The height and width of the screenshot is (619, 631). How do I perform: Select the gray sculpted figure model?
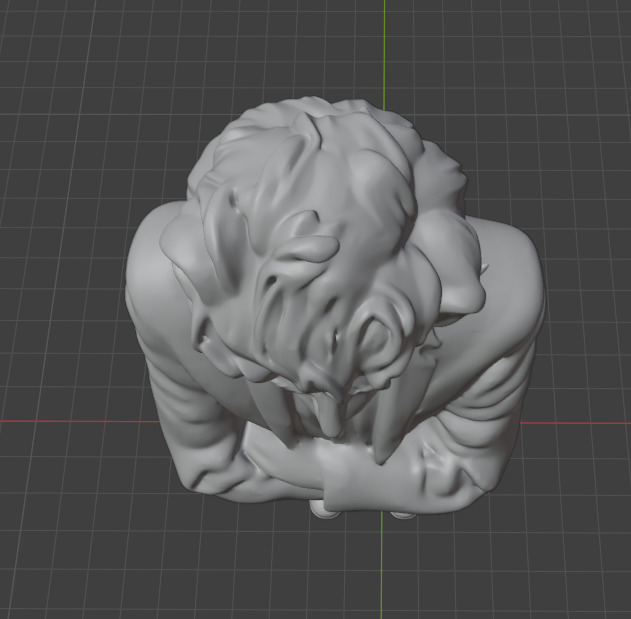pos(335,308)
